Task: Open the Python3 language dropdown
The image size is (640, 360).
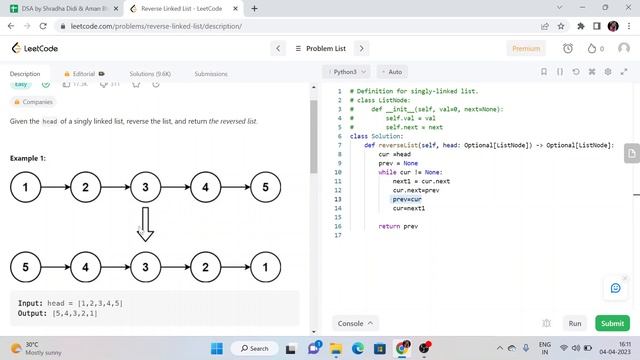Action: 347,72
